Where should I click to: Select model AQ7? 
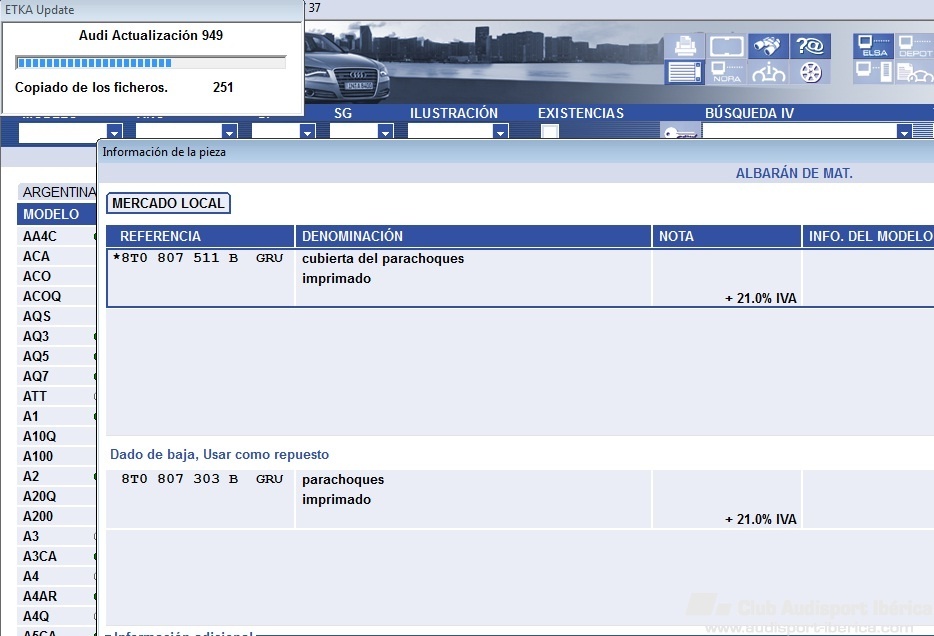[57, 376]
